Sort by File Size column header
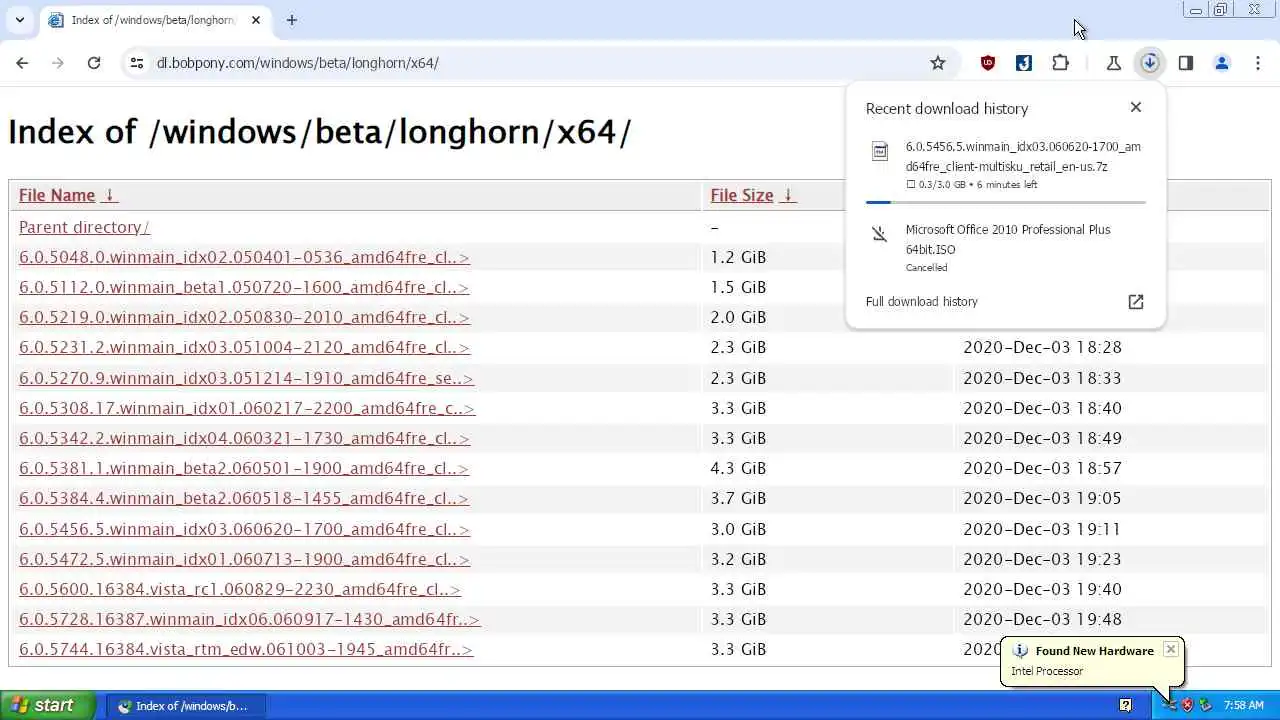 pos(742,195)
